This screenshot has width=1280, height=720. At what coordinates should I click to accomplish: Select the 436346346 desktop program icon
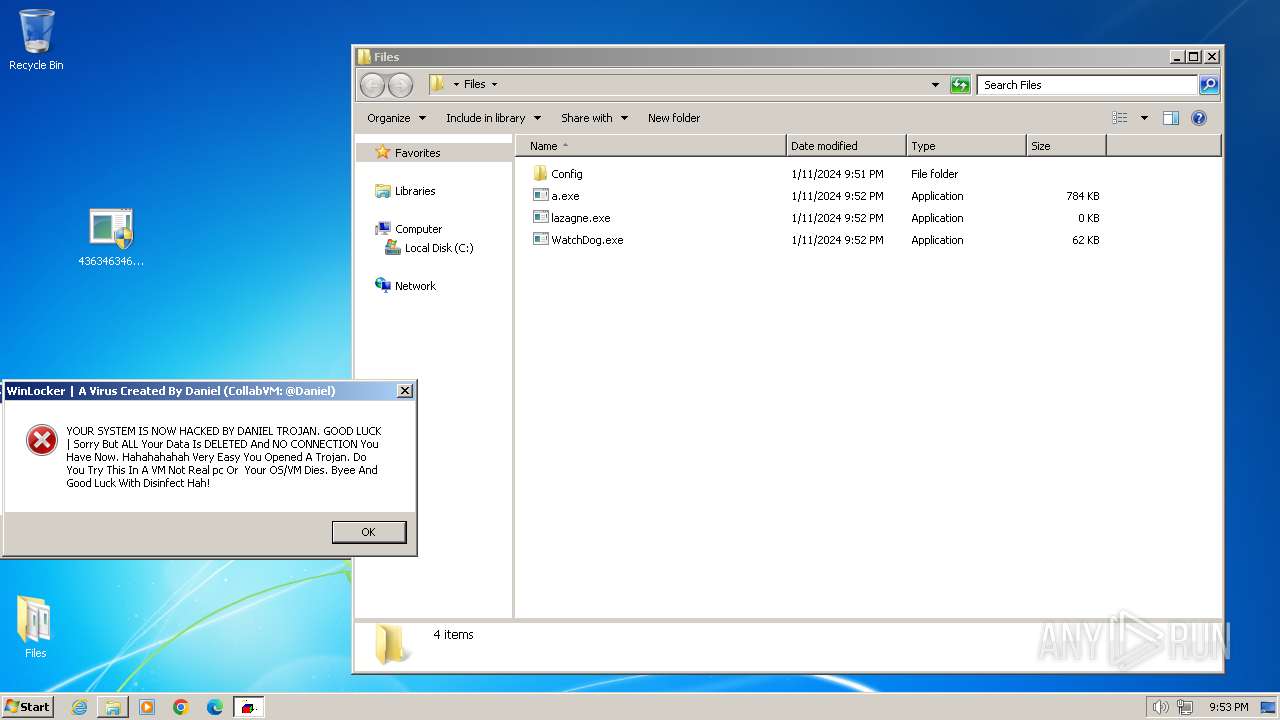(x=111, y=238)
